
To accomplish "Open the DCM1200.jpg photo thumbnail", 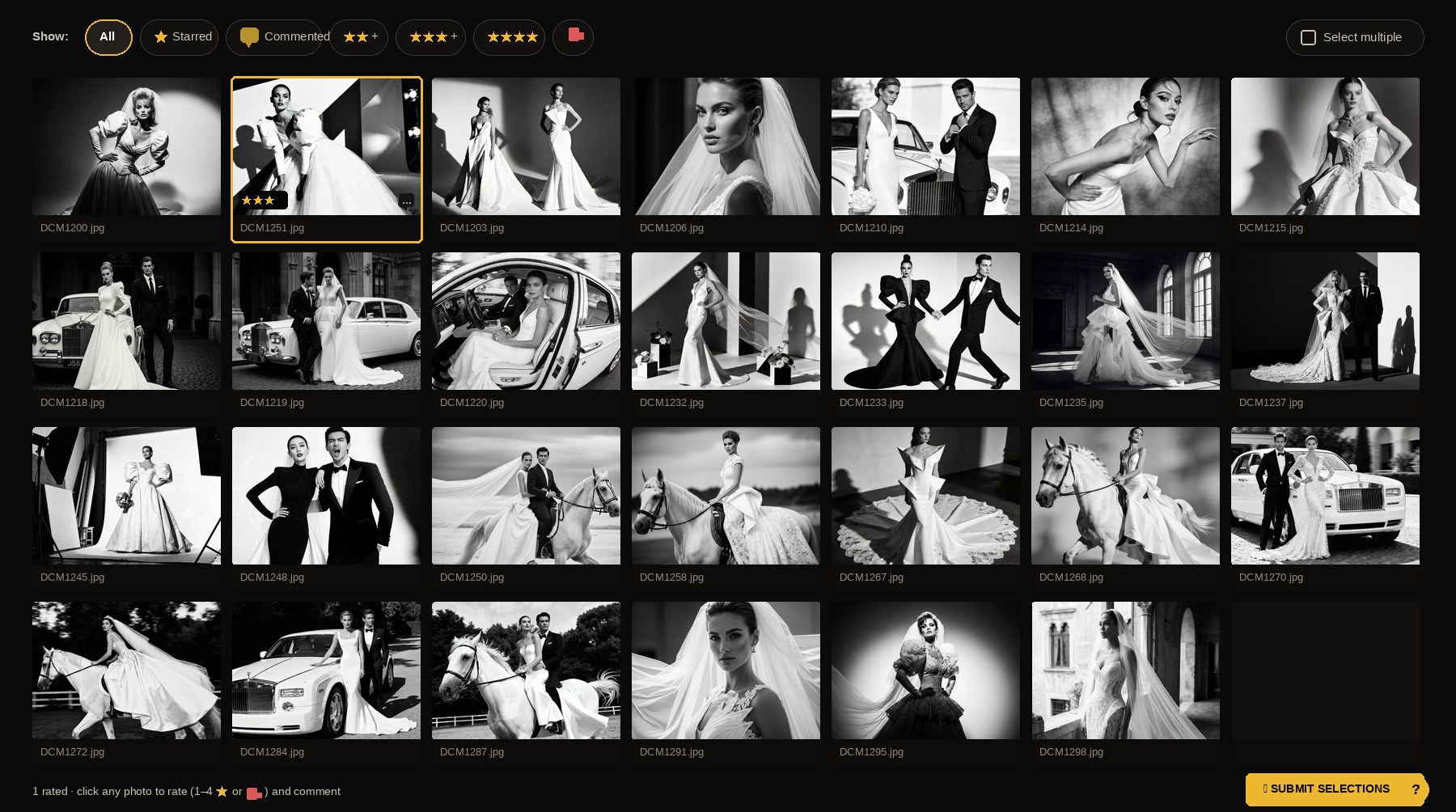I will pyautogui.click(x=126, y=146).
